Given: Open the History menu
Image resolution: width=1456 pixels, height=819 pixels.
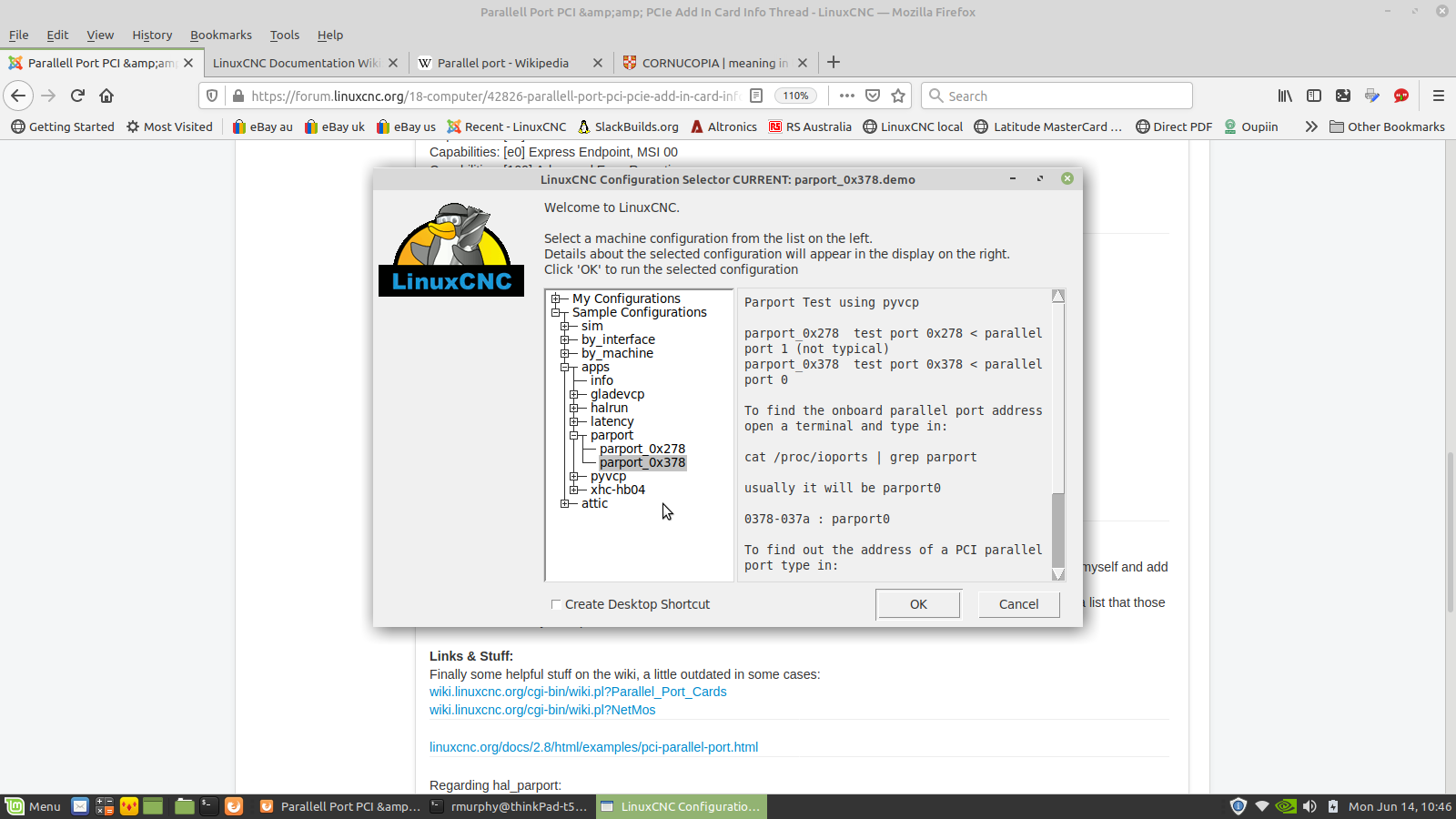Looking at the screenshot, I should pyautogui.click(x=152, y=35).
